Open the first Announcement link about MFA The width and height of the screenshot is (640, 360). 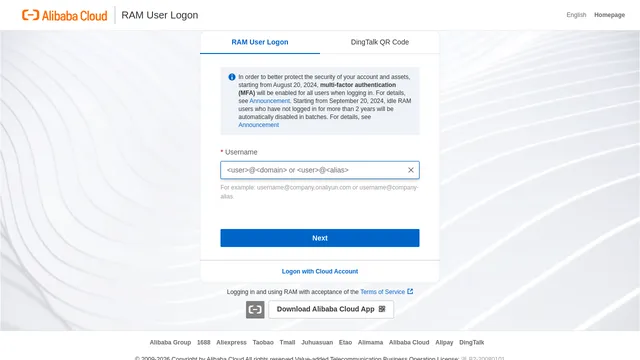269,101
